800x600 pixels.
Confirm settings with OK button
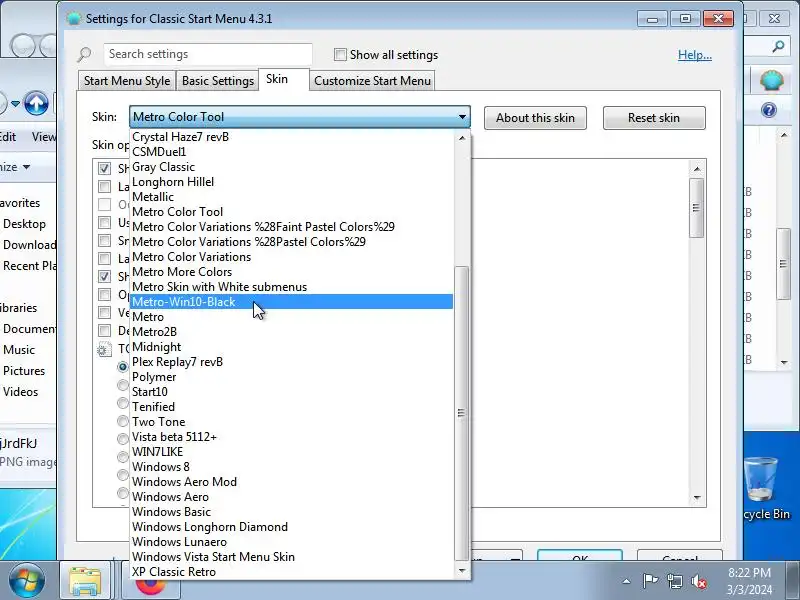580,556
